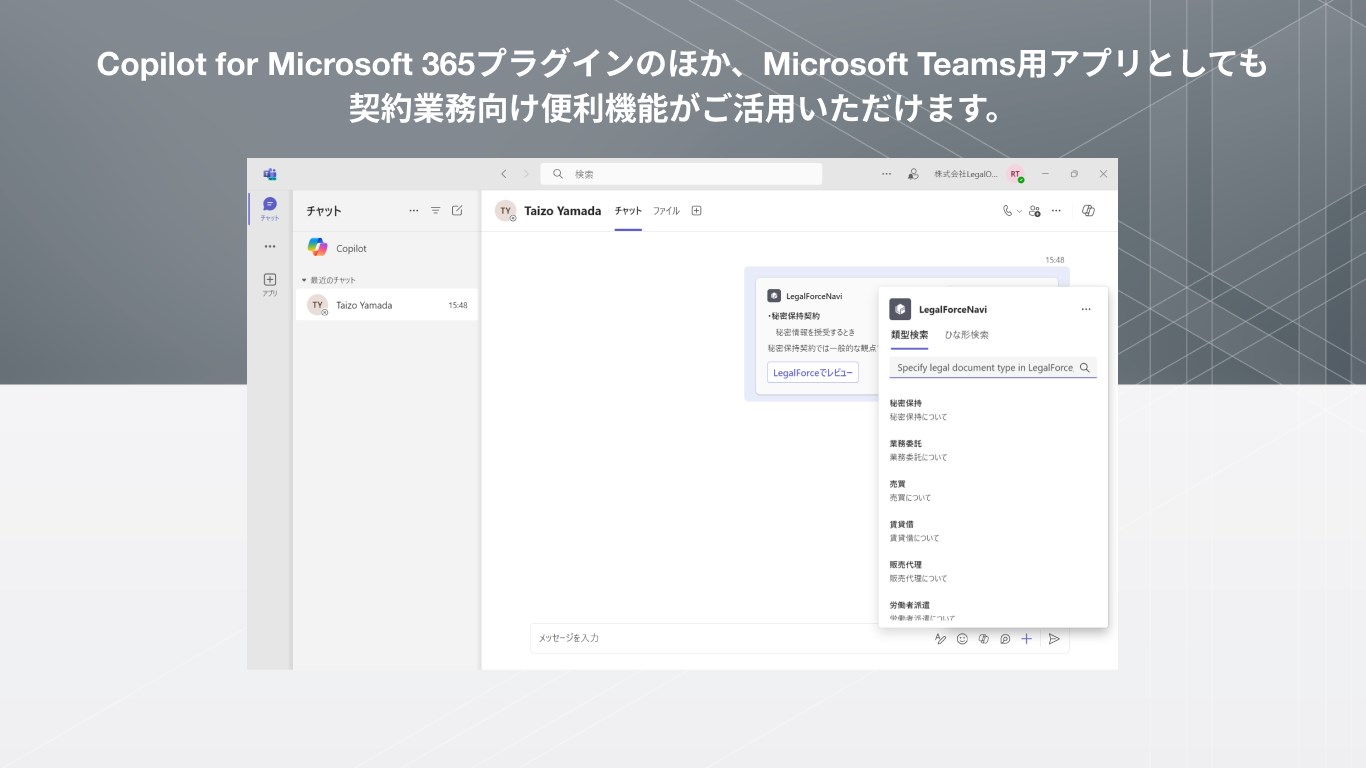Click the LegalForceNavi card header in message

[805, 296]
